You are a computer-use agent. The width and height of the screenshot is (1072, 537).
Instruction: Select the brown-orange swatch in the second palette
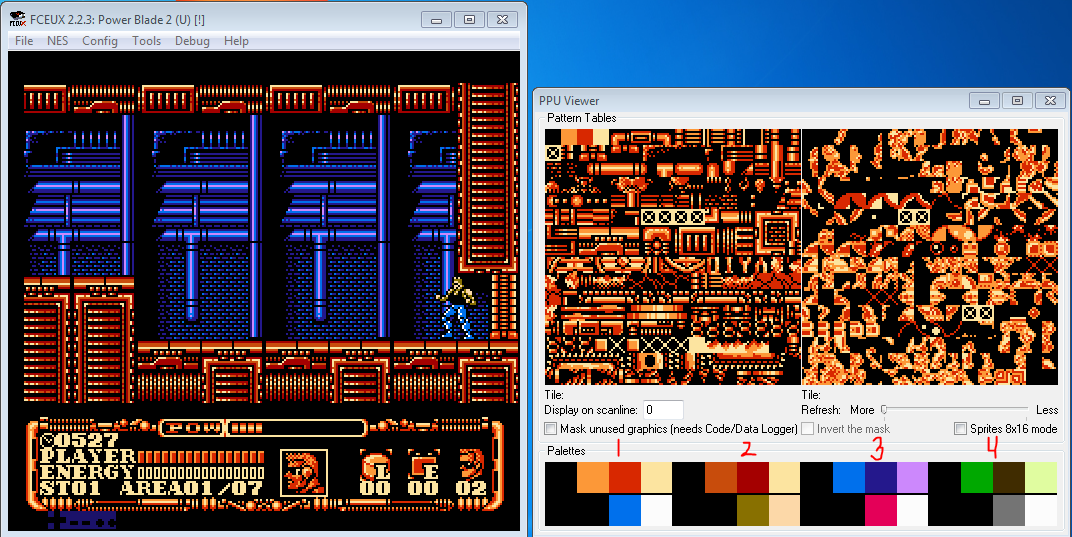pos(721,477)
